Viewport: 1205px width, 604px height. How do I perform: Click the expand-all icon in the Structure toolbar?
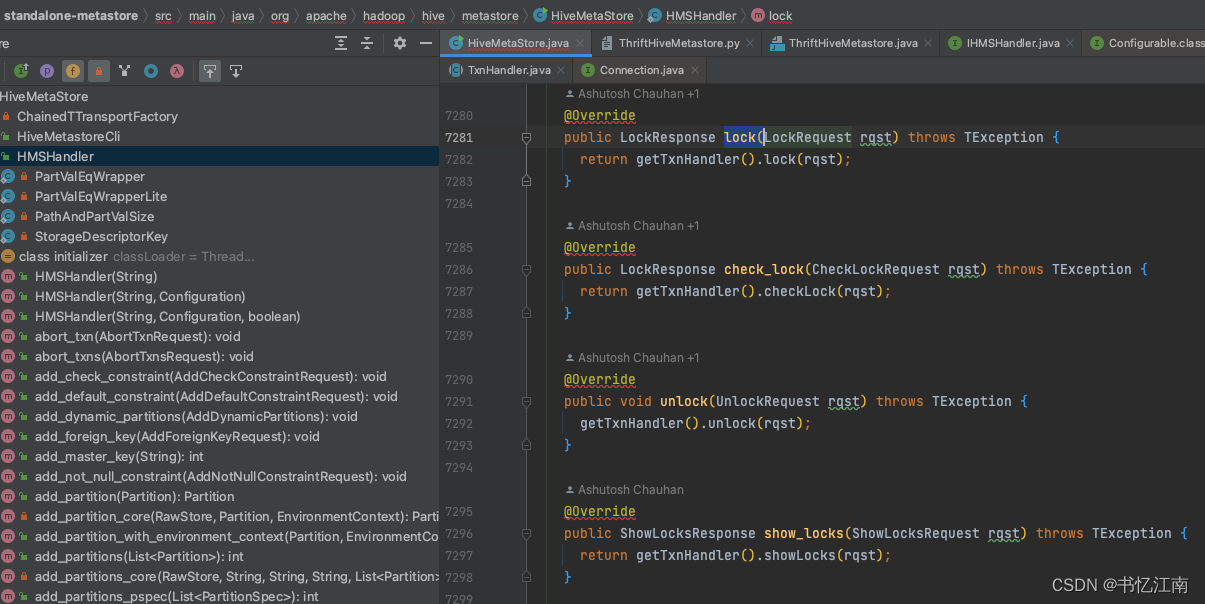[340, 43]
